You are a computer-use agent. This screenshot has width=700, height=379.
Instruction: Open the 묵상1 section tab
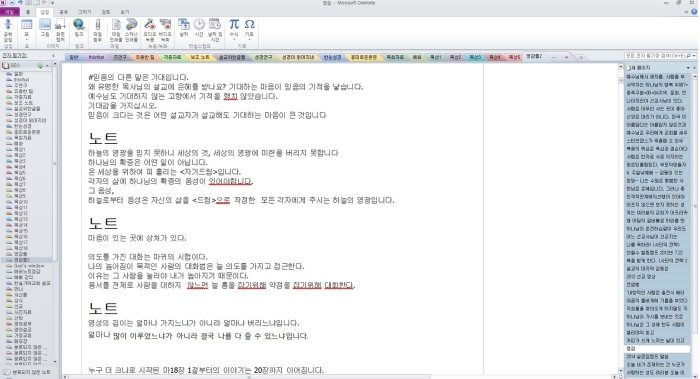point(435,57)
